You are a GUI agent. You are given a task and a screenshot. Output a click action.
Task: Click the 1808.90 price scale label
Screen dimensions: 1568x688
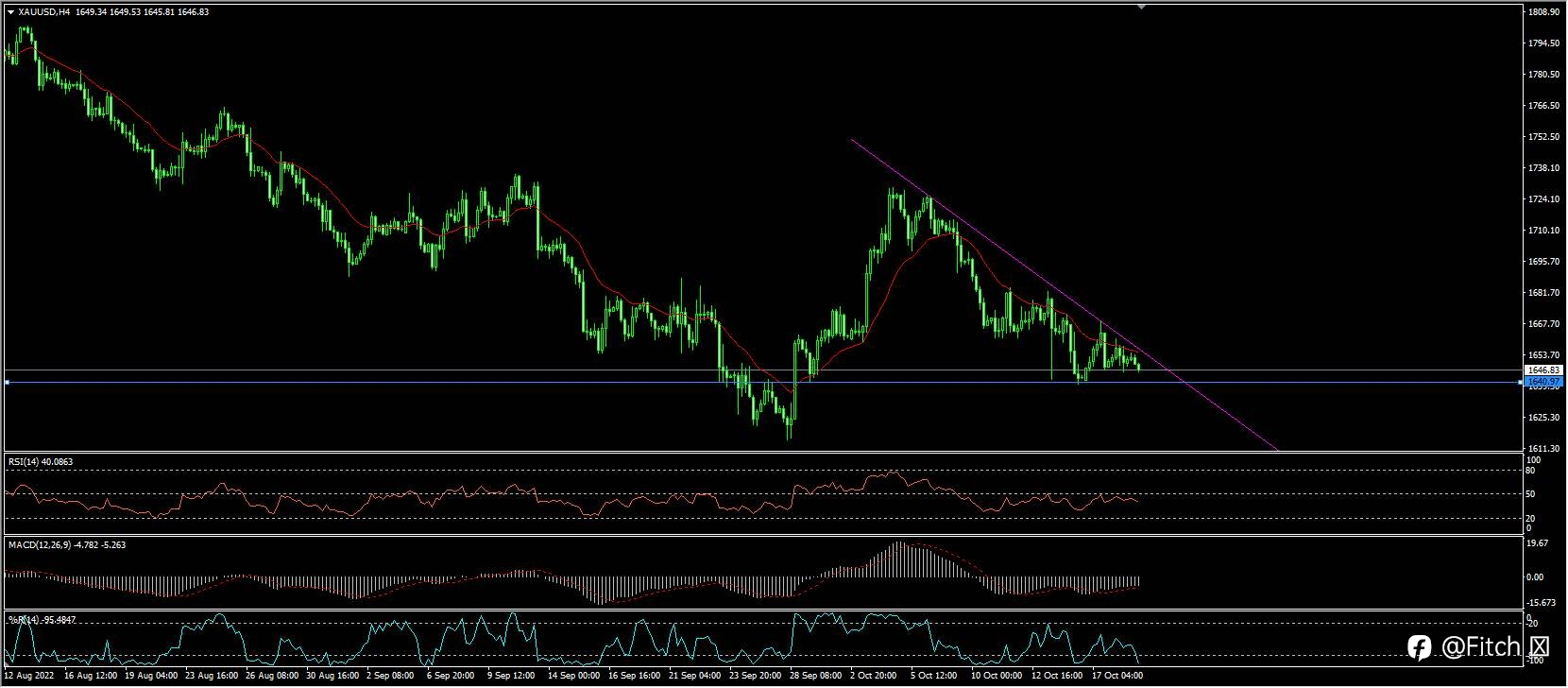point(1542,12)
